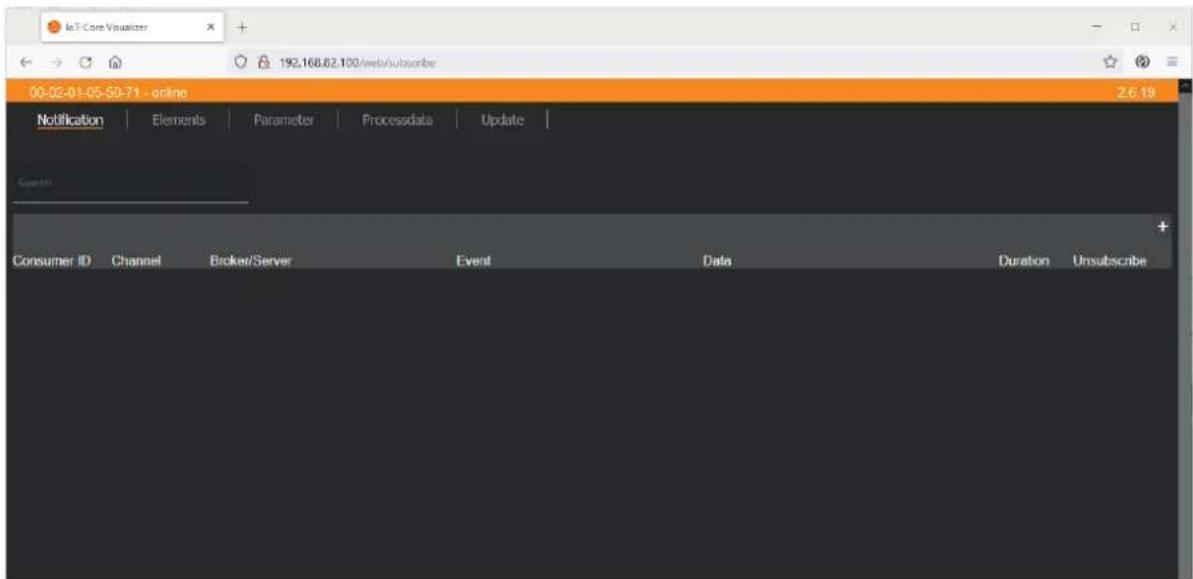Screen dimensions: 1193x579
Task: Click the address bar URL 192.168.82.100
Action: [x=358, y=64]
